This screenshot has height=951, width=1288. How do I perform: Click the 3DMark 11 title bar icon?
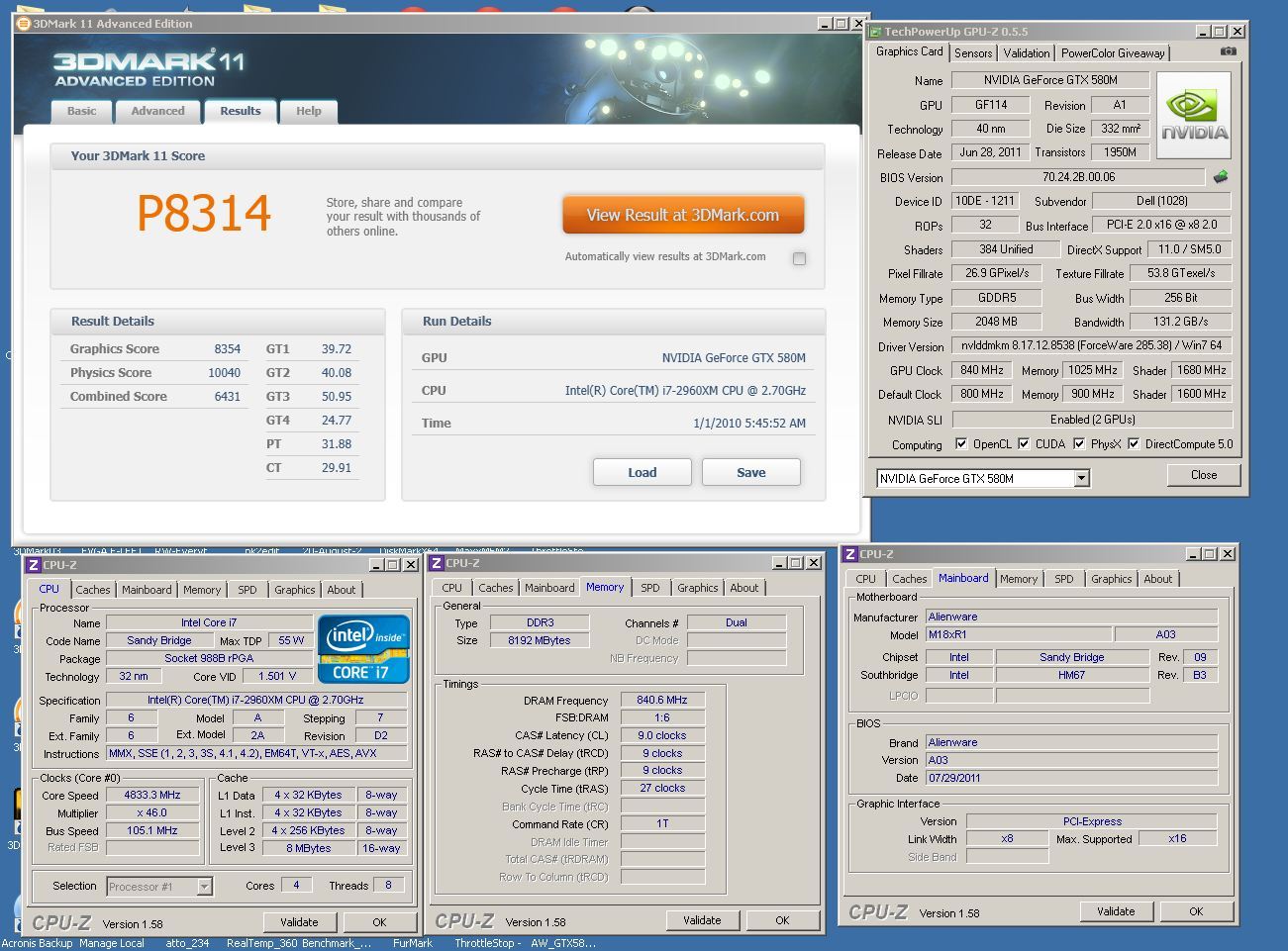(24, 24)
